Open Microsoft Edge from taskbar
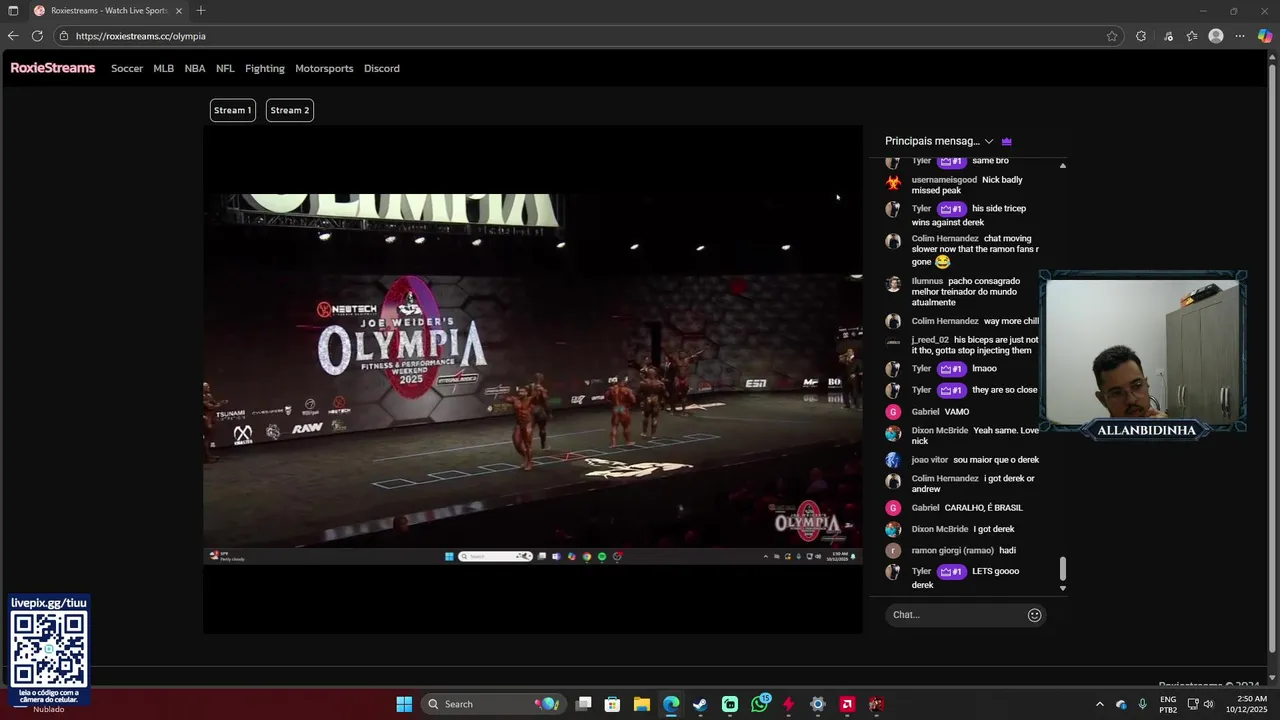The height and width of the screenshot is (720, 1280). point(671,704)
